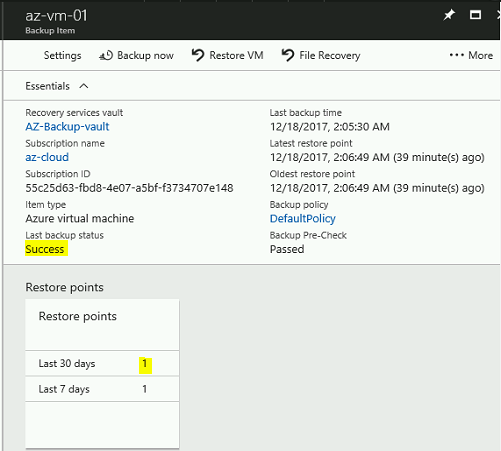Click the Restore points section heading

[64, 287]
